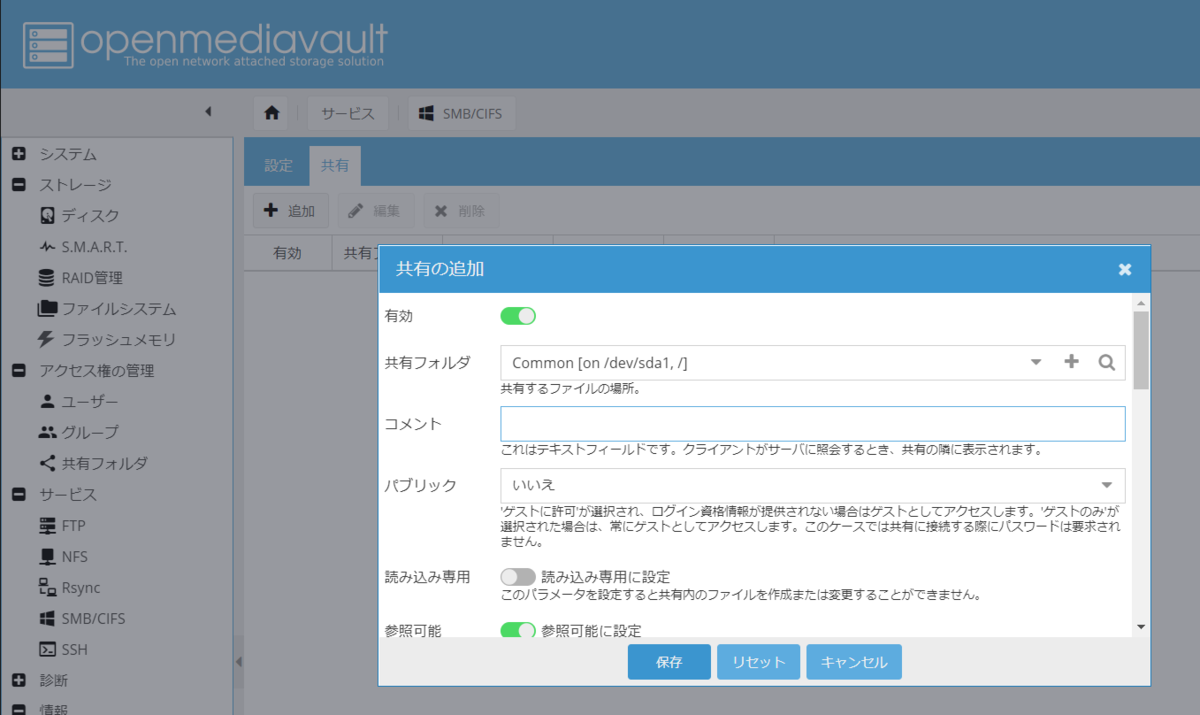Switch to the 設定 tab

[x=278, y=166]
